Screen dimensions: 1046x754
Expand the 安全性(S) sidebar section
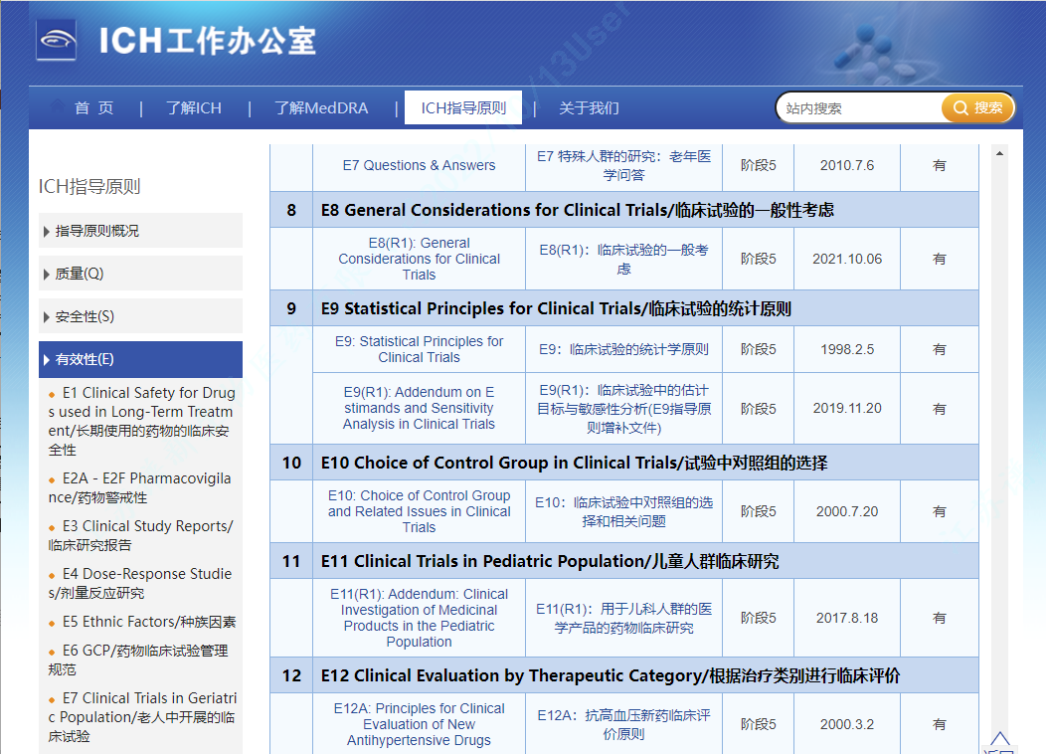pyautogui.click(x=141, y=316)
